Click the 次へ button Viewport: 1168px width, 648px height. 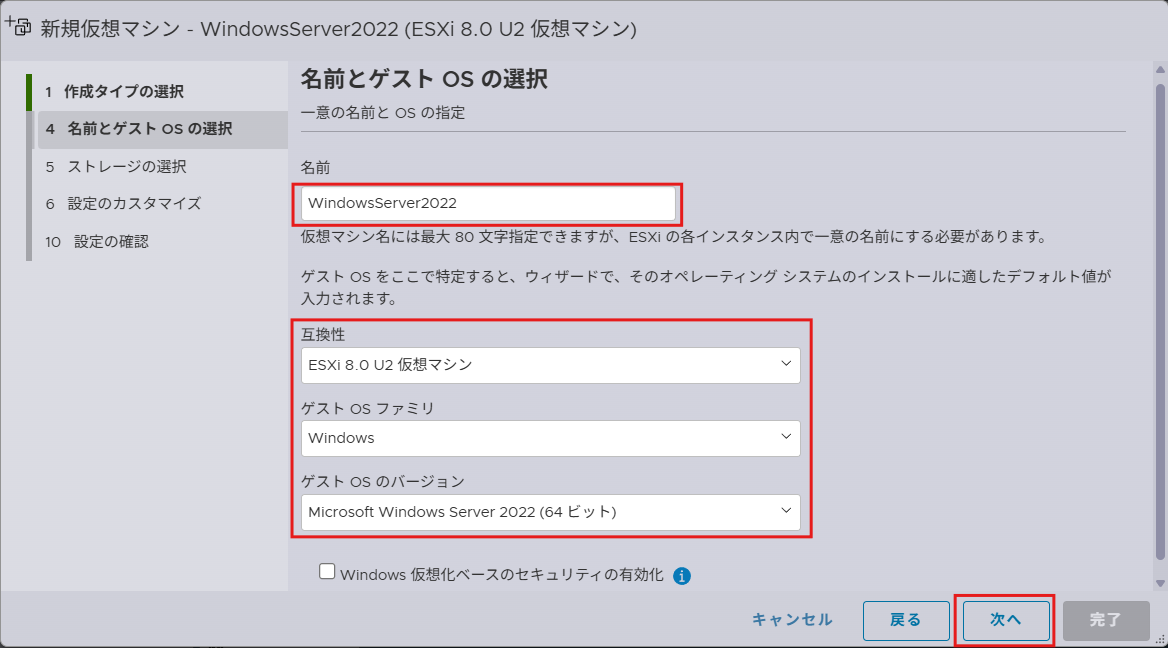pos(1006,620)
